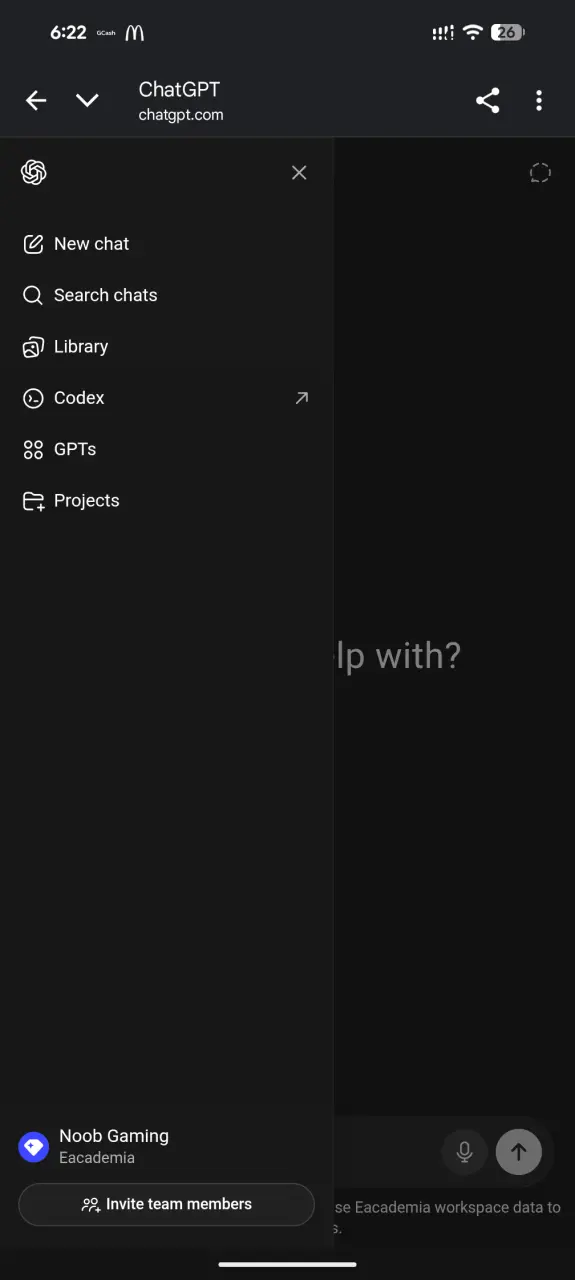This screenshot has height=1280, width=575.
Task: Open Projects folder entry
Action: 166,501
